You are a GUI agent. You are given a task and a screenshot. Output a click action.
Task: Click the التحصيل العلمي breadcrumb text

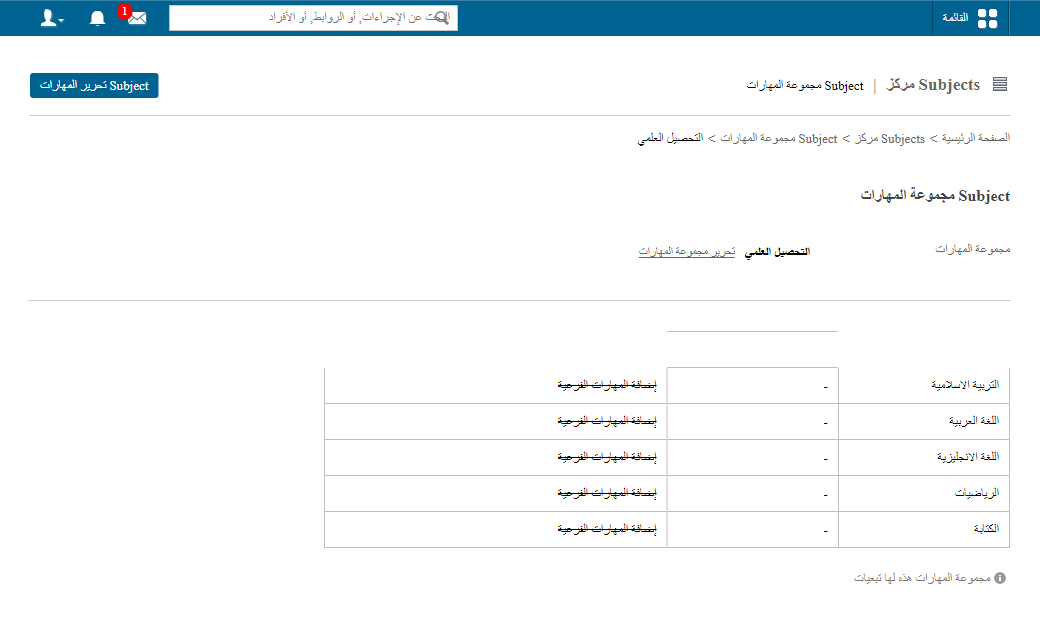pos(671,138)
